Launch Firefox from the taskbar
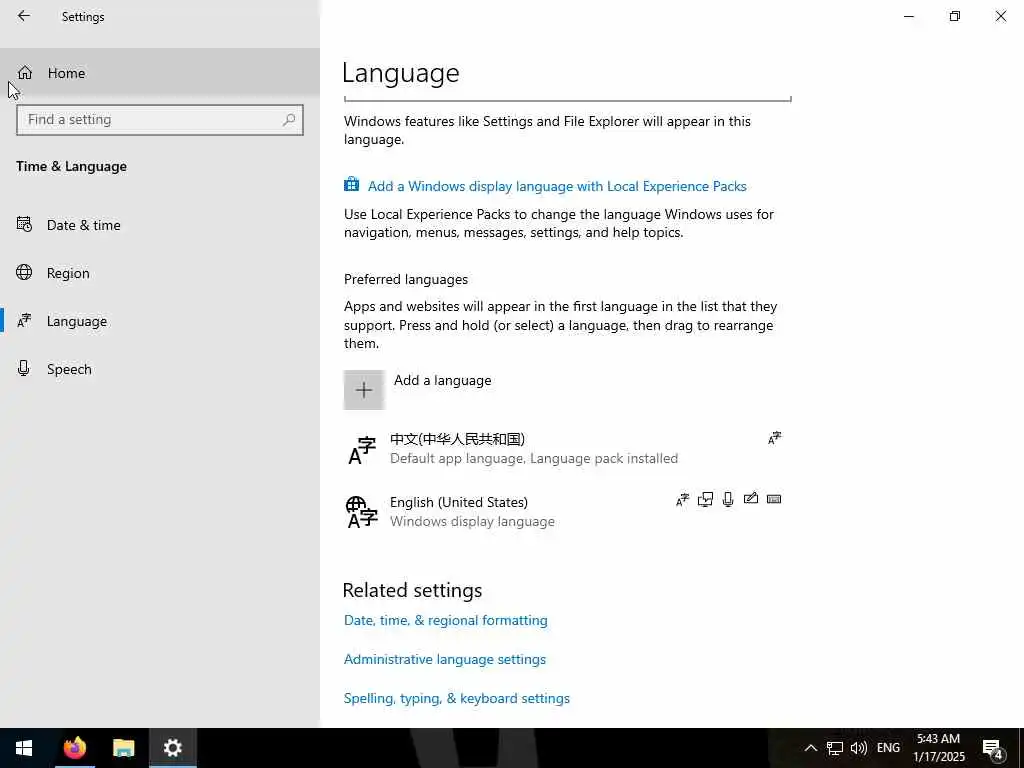Image resolution: width=1024 pixels, height=768 pixels. [74, 748]
